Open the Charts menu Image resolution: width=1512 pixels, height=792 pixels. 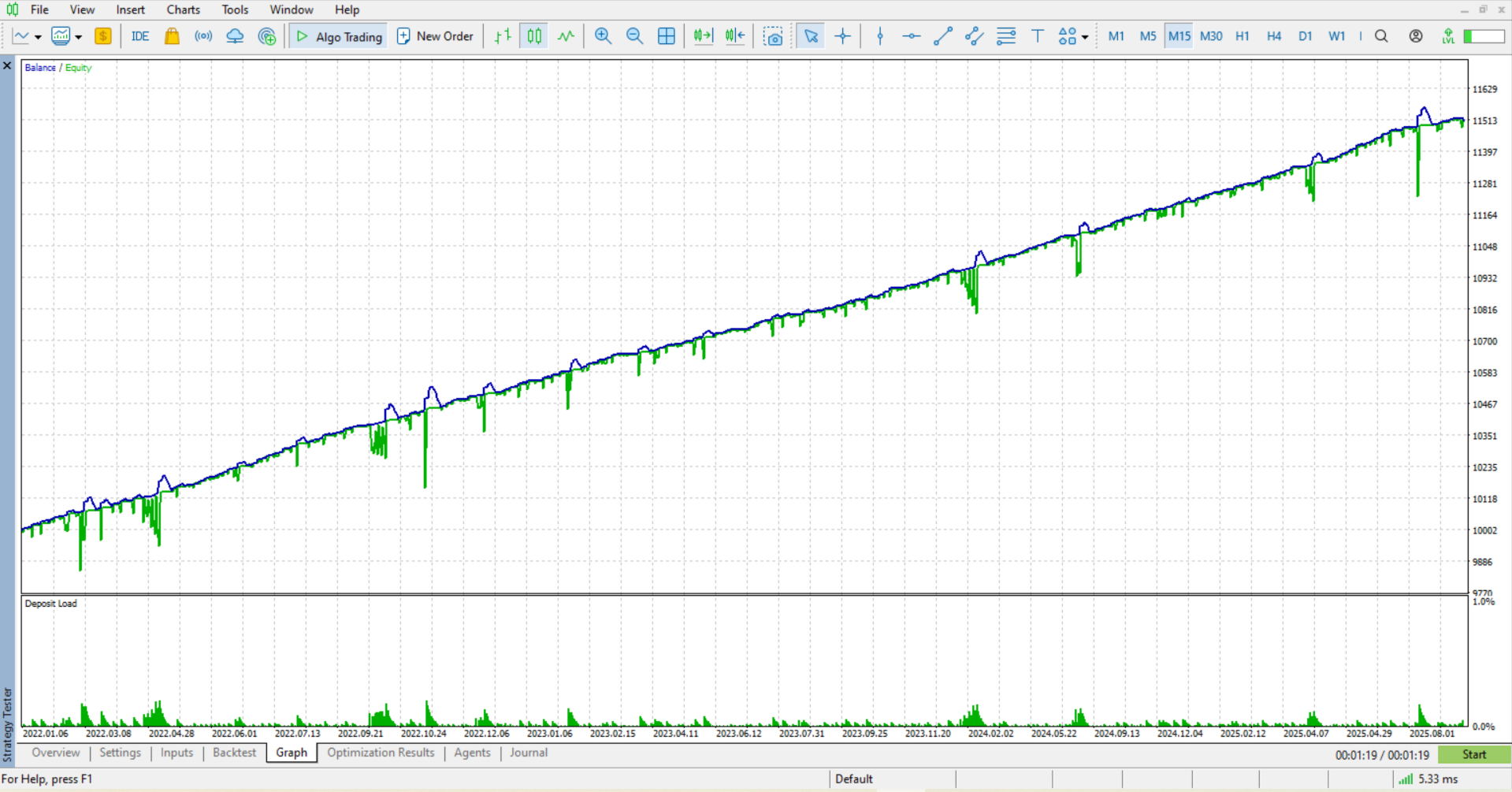pos(183,9)
